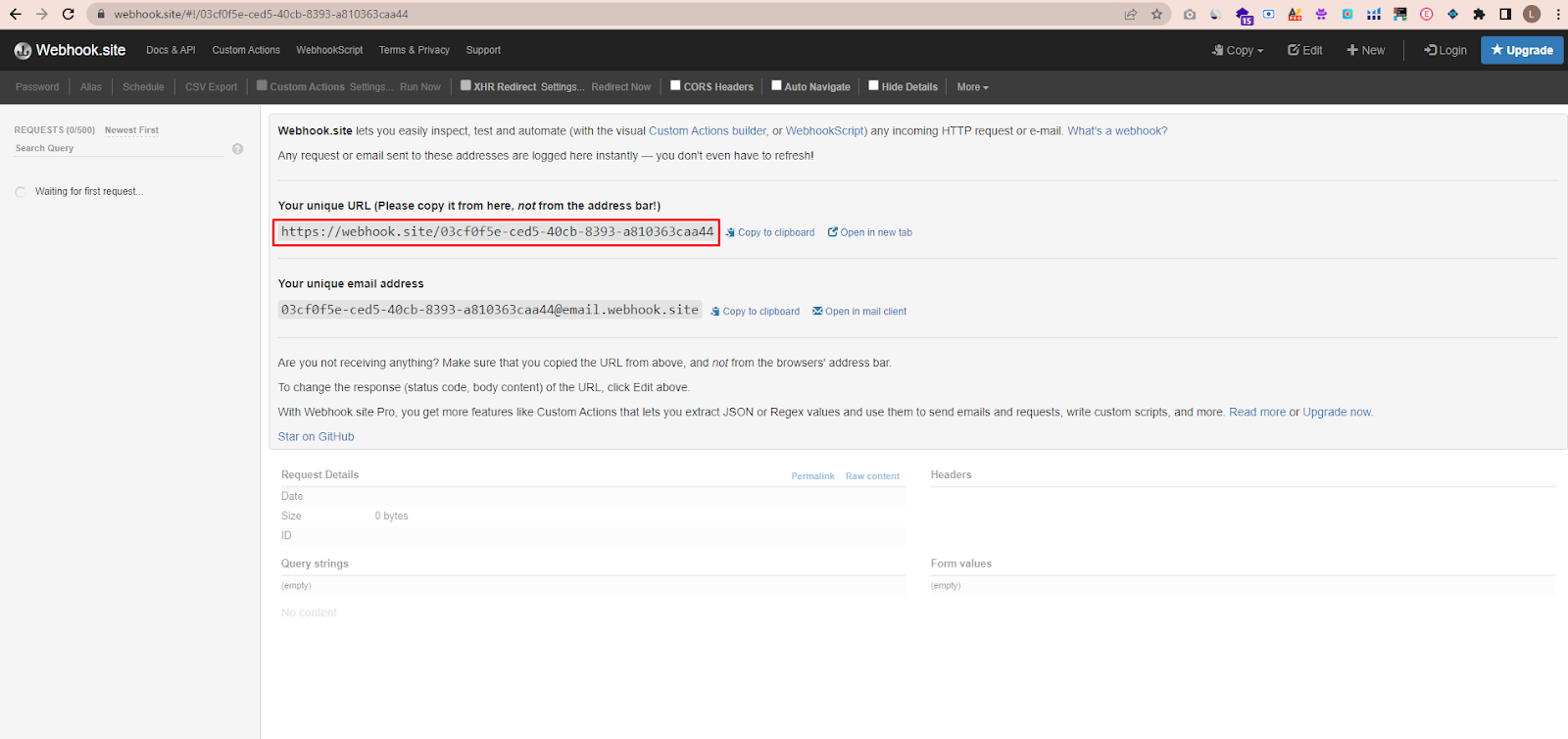Screen dimensions: 1568x739
Task: Go forward with the browser forward arrow
Action: tap(41, 14)
